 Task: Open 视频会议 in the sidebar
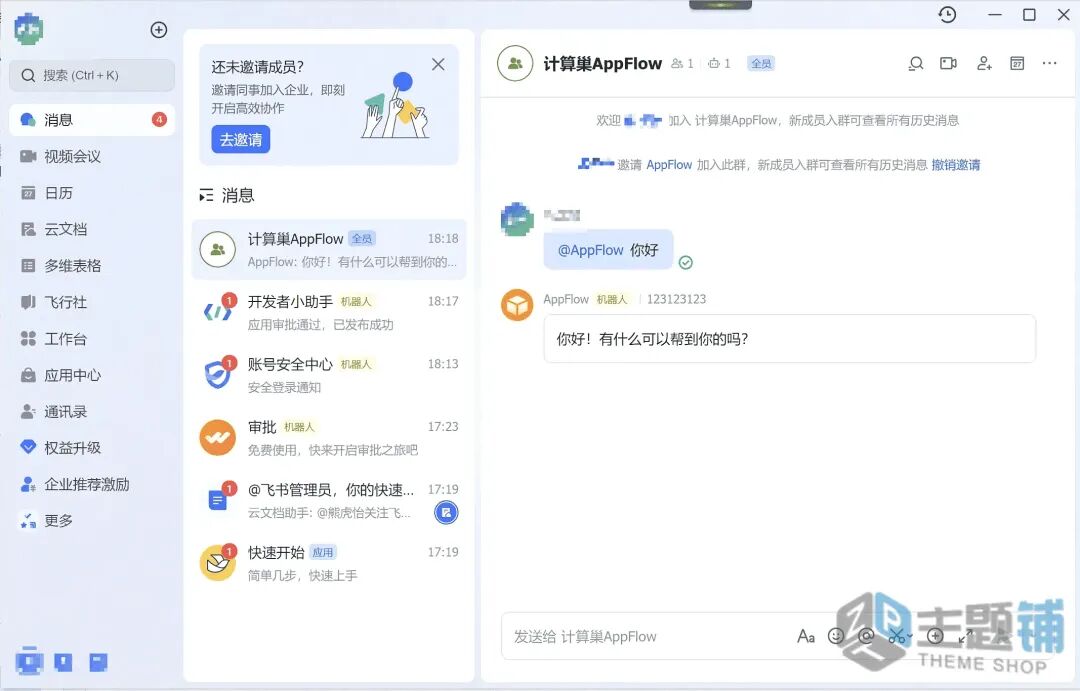[x=92, y=156]
